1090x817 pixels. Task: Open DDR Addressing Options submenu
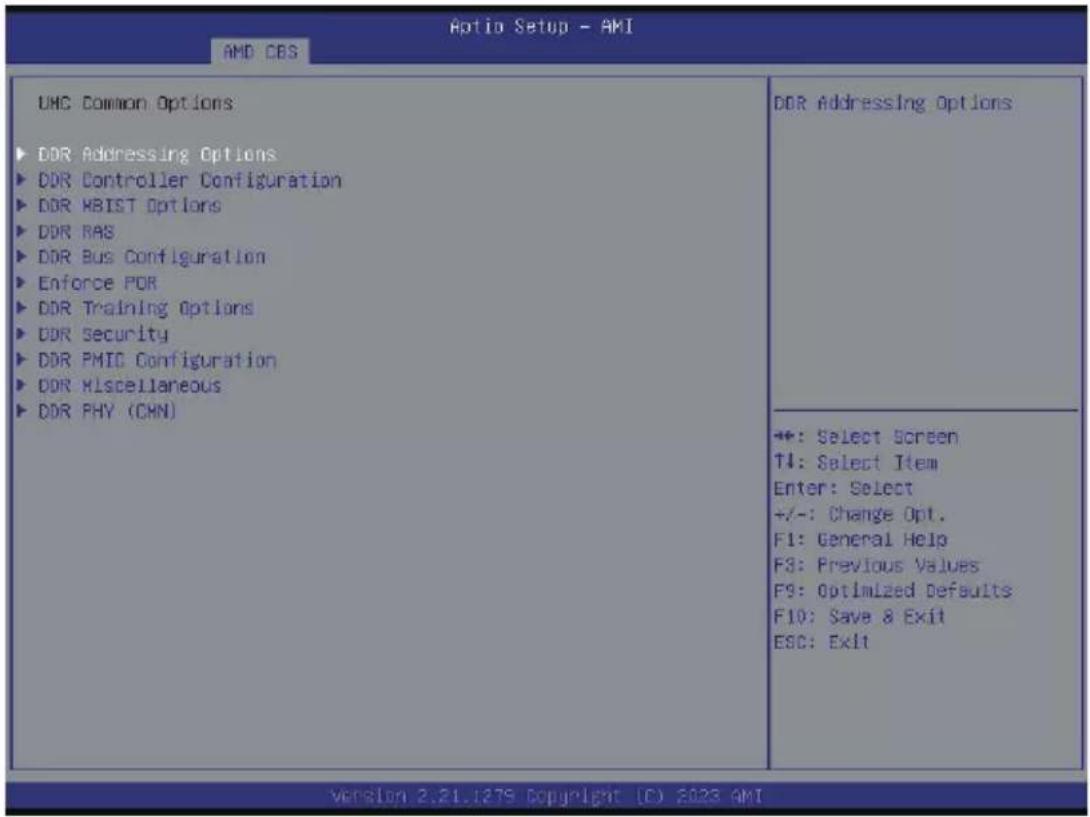coord(157,154)
